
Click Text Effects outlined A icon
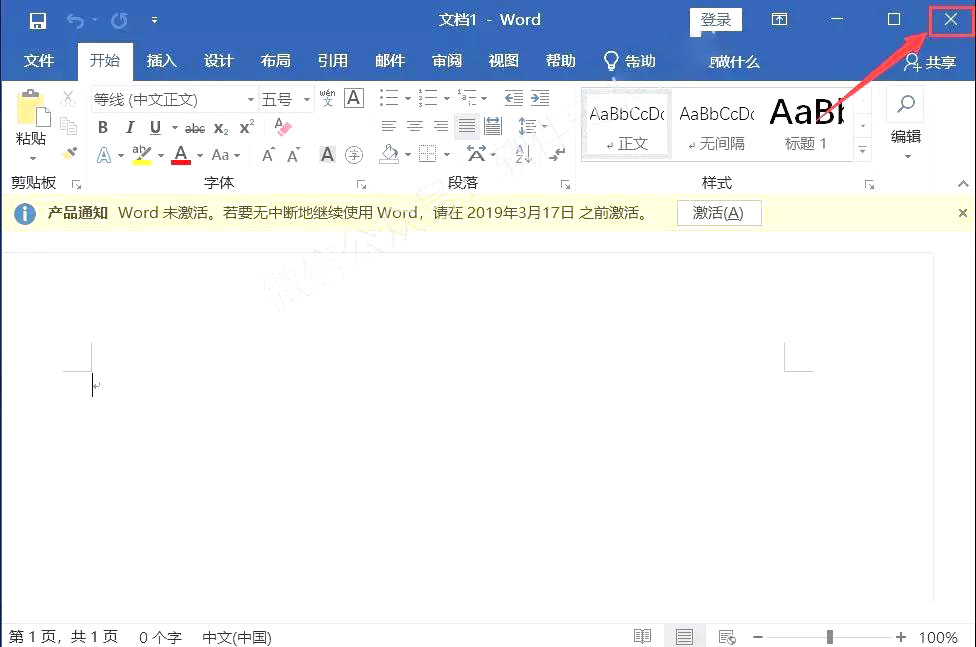[104, 154]
